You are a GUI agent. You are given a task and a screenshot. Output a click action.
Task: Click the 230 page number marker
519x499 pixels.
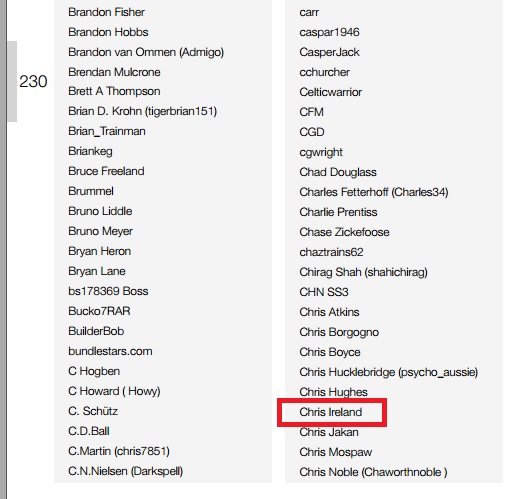coord(33,81)
